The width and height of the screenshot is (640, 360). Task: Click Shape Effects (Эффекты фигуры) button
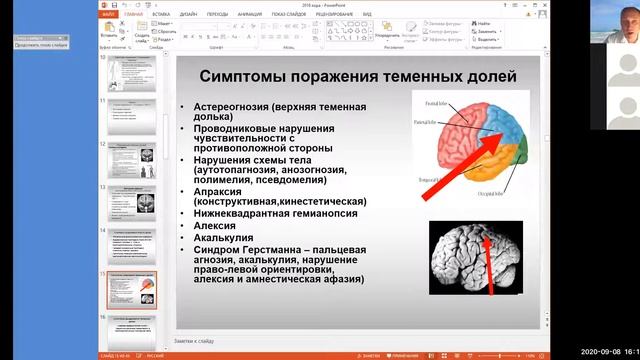(x=444, y=39)
